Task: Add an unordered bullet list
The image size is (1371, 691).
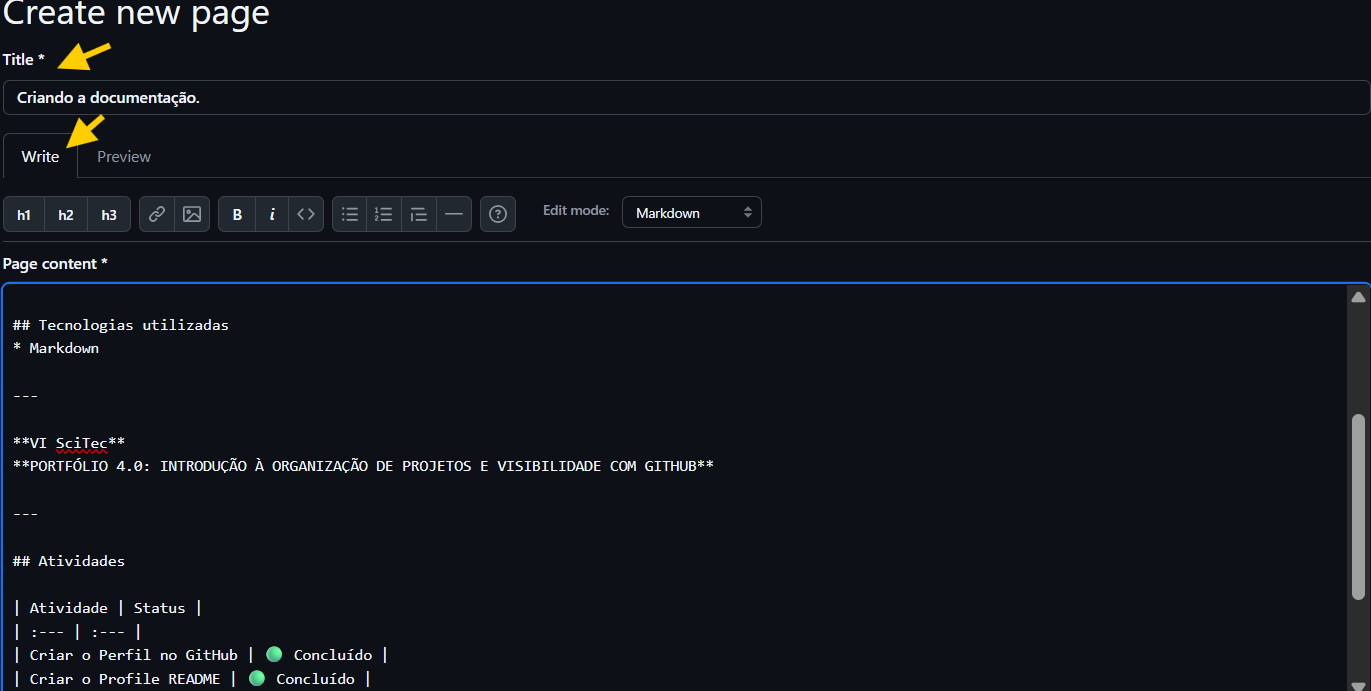Action: coord(350,214)
